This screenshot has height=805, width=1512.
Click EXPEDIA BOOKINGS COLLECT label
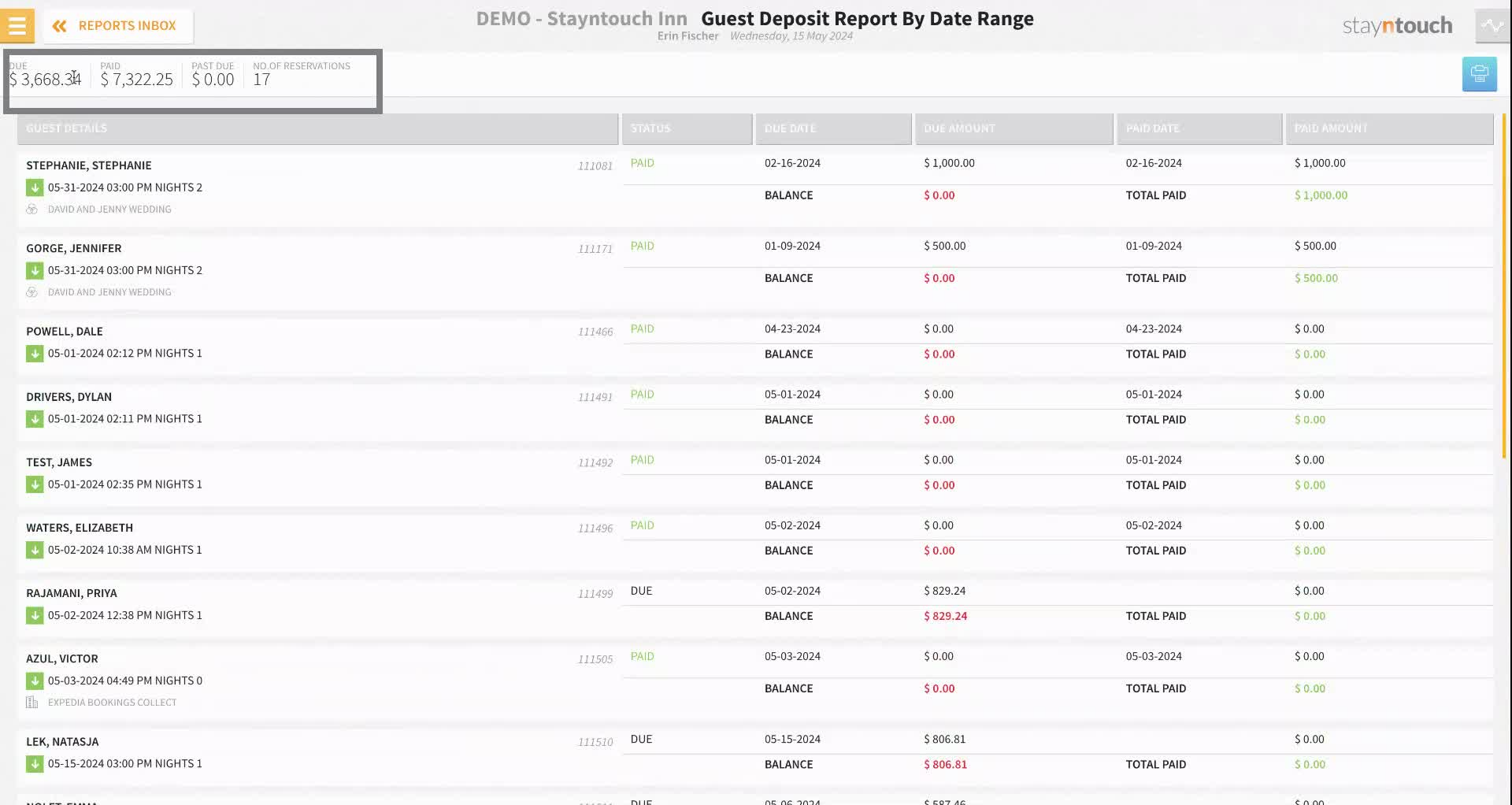113,703
